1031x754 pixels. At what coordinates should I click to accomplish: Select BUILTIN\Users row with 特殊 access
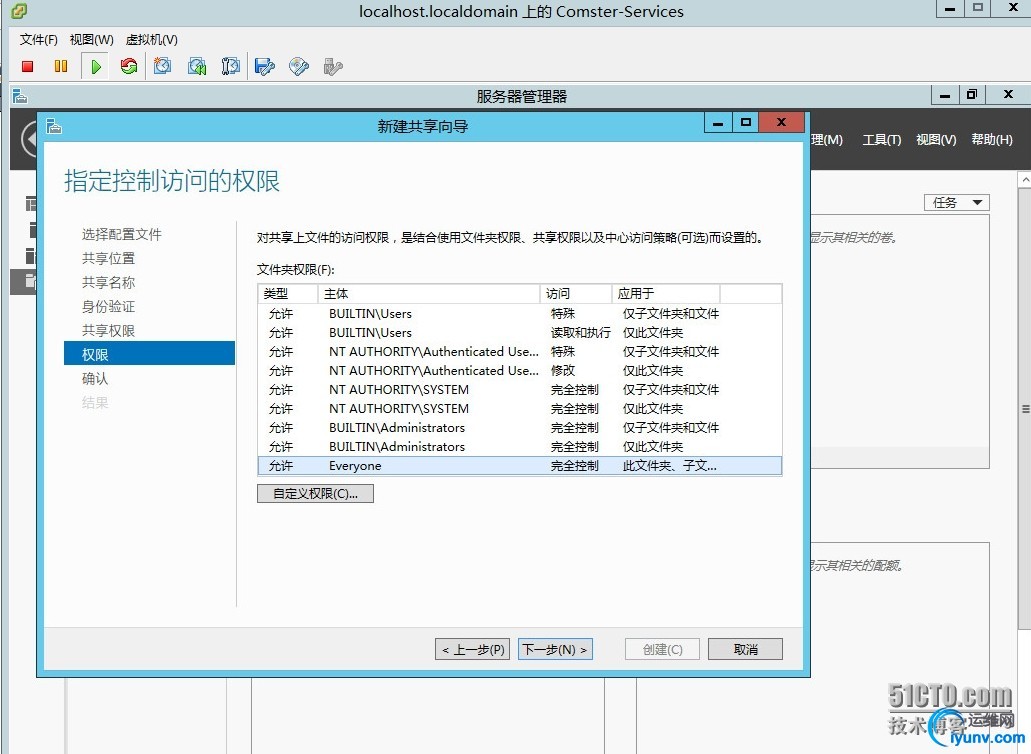pos(520,314)
